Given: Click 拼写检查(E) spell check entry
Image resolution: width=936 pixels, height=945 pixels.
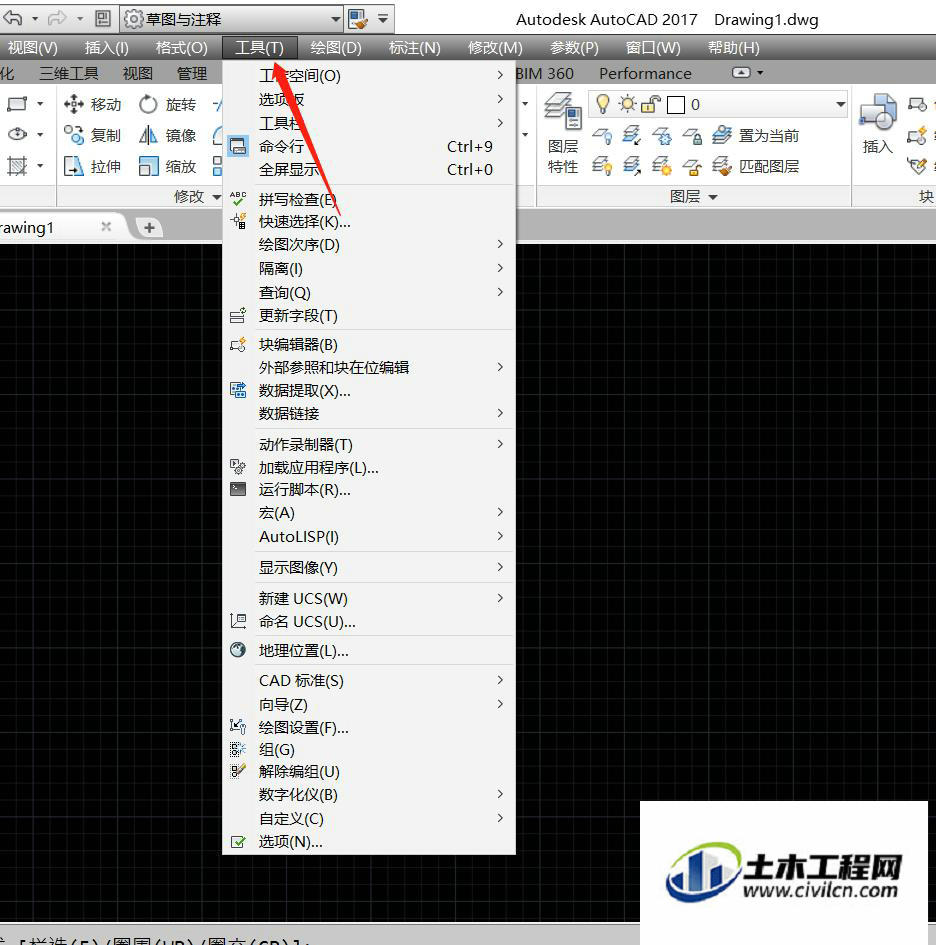Looking at the screenshot, I should click(369, 199).
